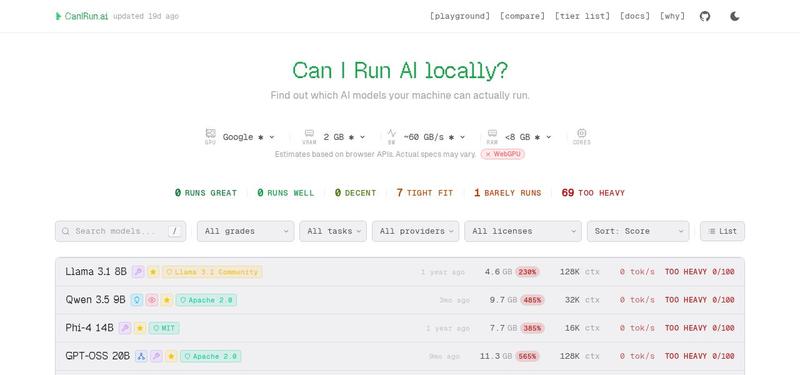
Task: Open the [compare] page
Action: click(522, 16)
